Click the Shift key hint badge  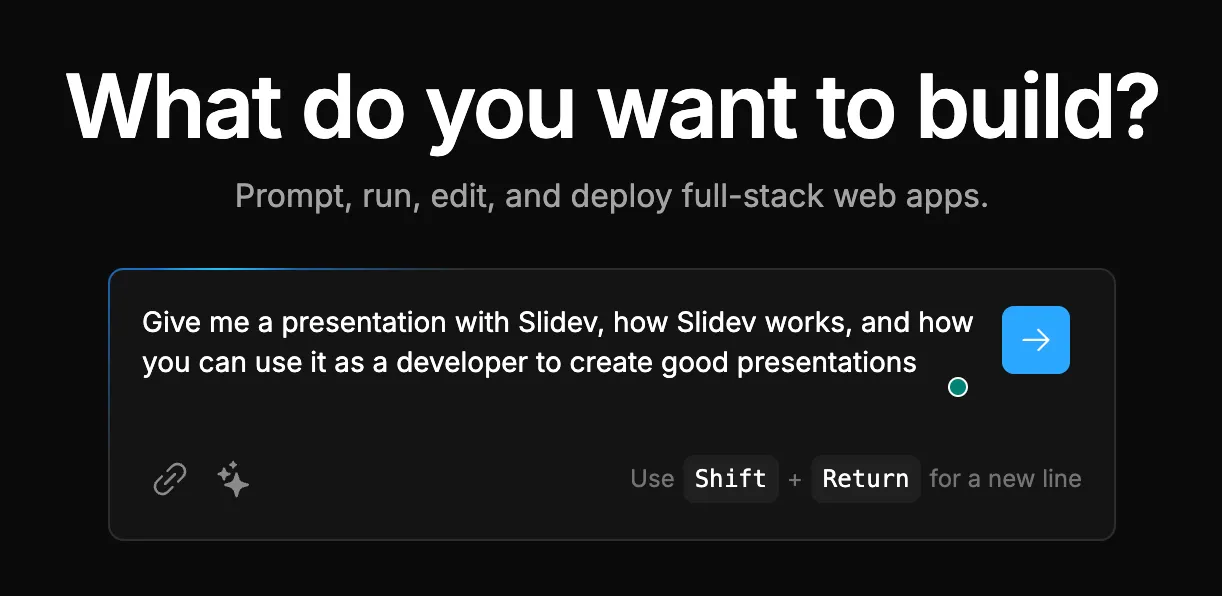730,479
